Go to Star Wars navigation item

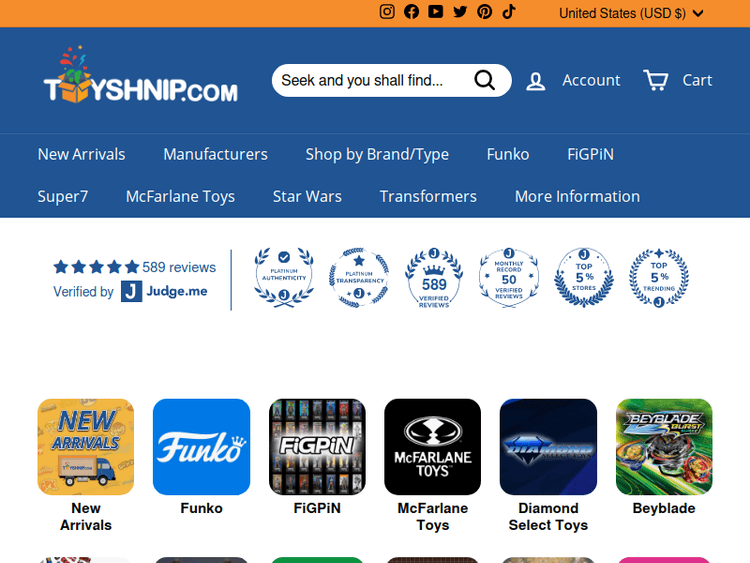click(307, 196)
